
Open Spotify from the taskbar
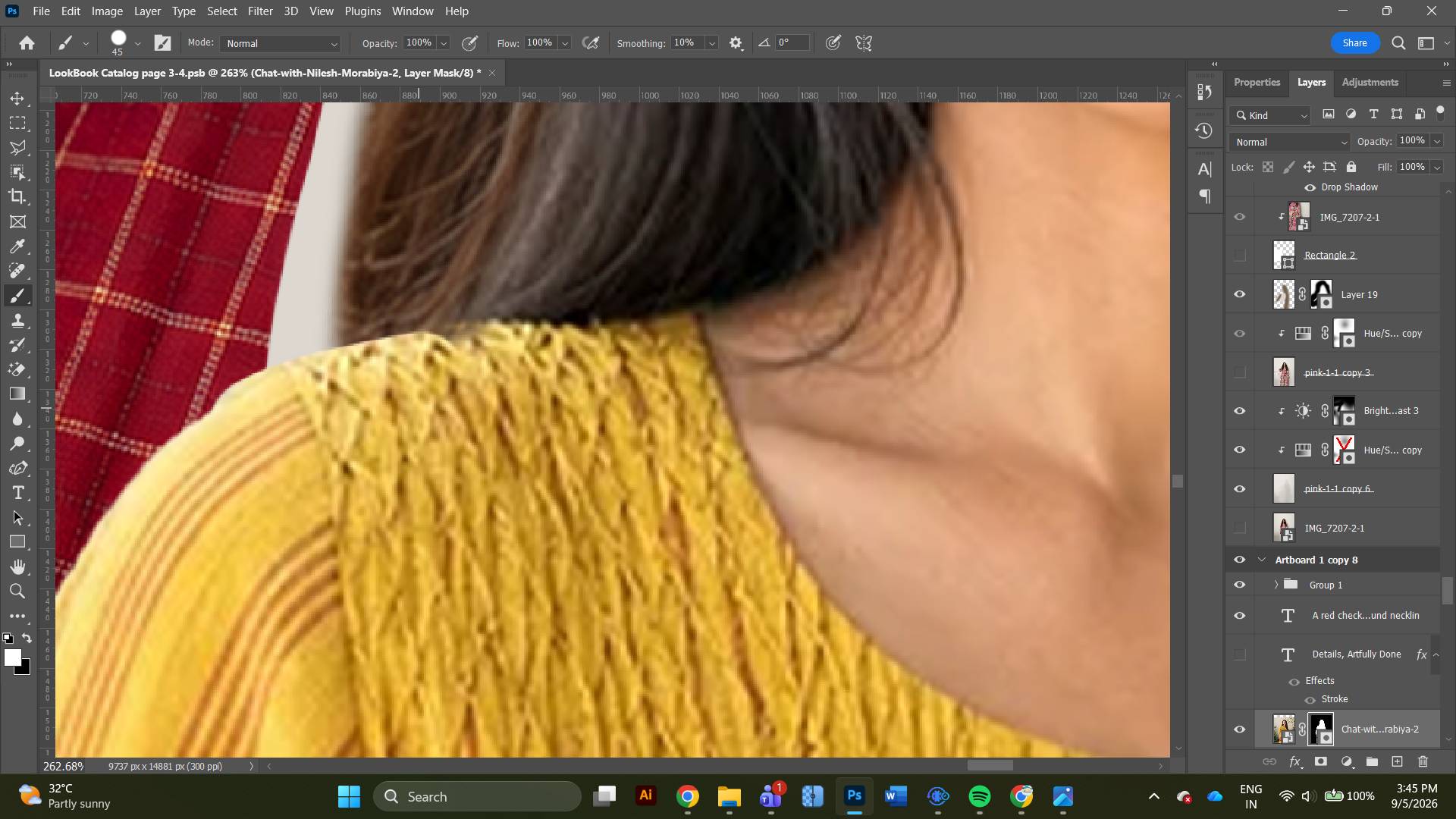[x=980, y=797]
